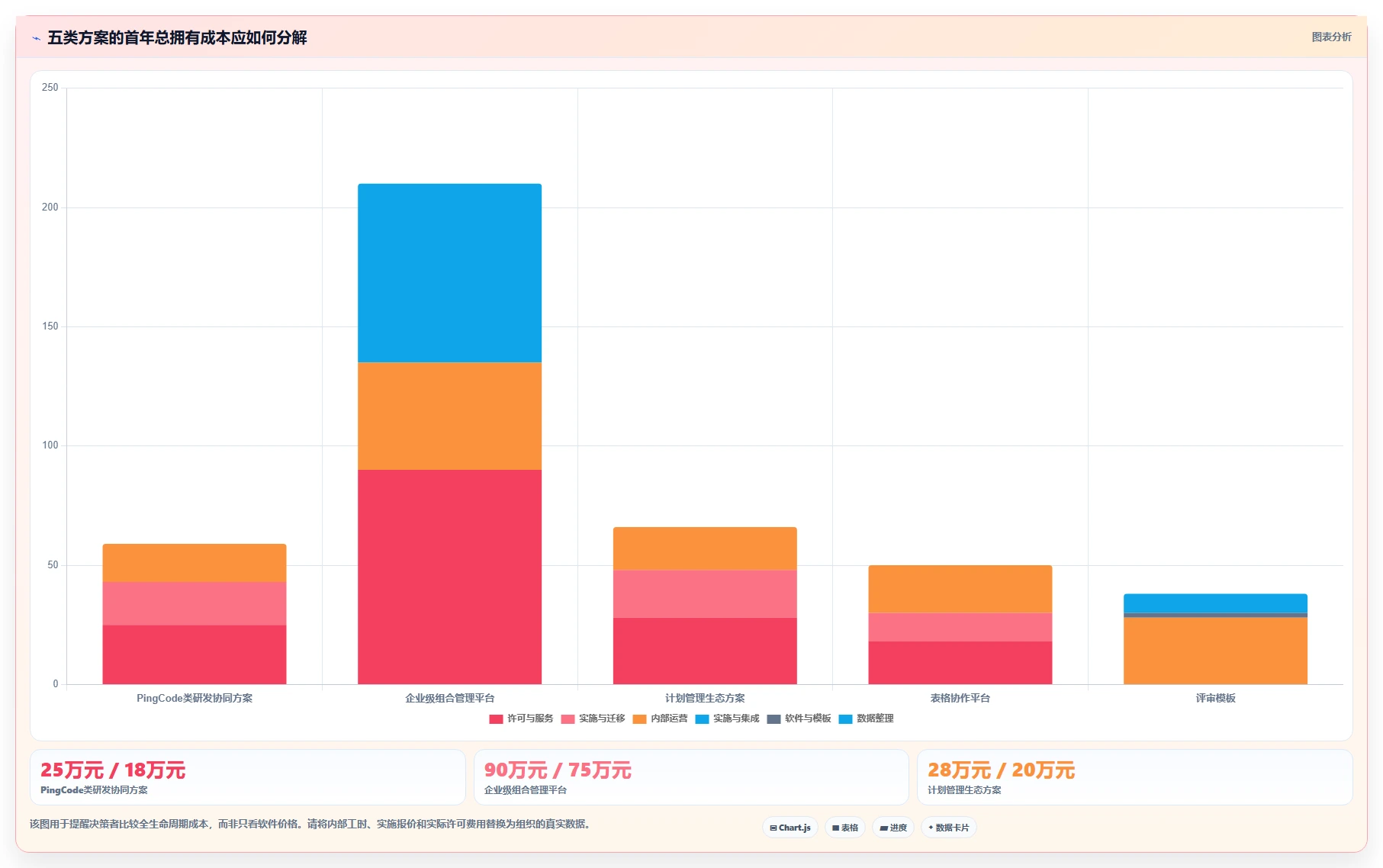Click the orange segment of the PingCode bar
Viewport: 1383px width, 868px height.
point(195,563)
